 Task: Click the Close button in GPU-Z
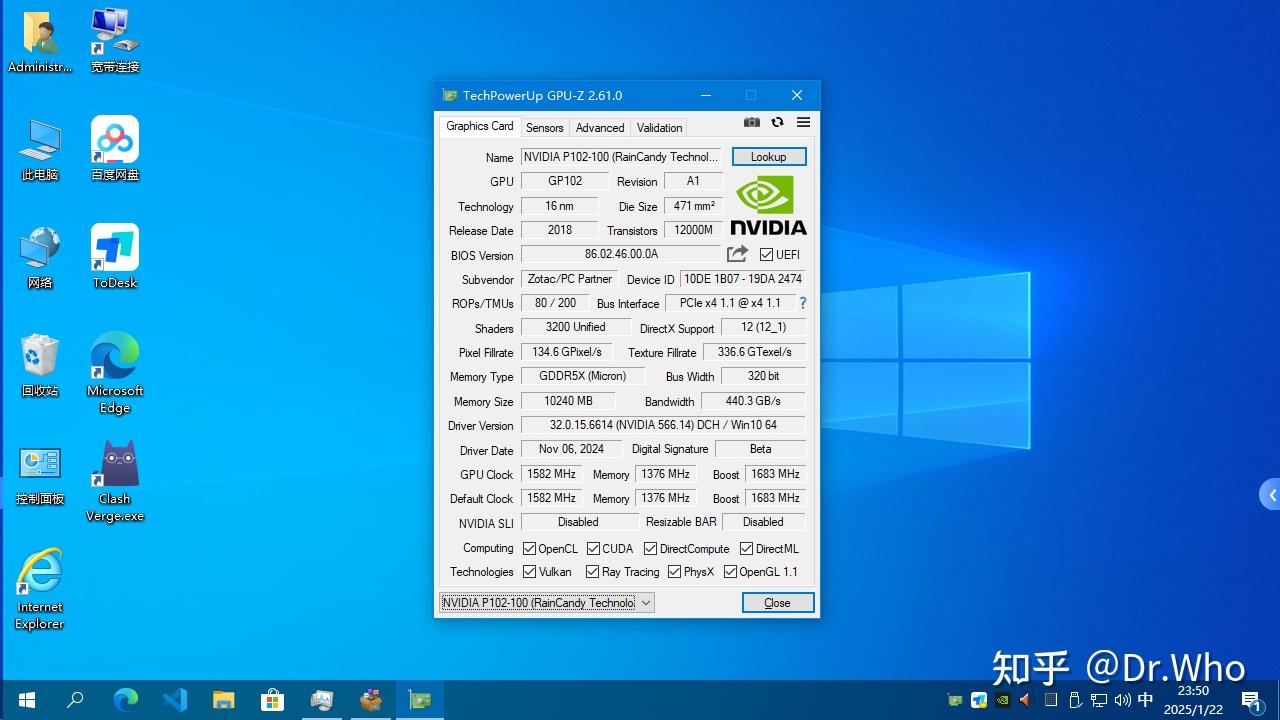click(777, 602)
